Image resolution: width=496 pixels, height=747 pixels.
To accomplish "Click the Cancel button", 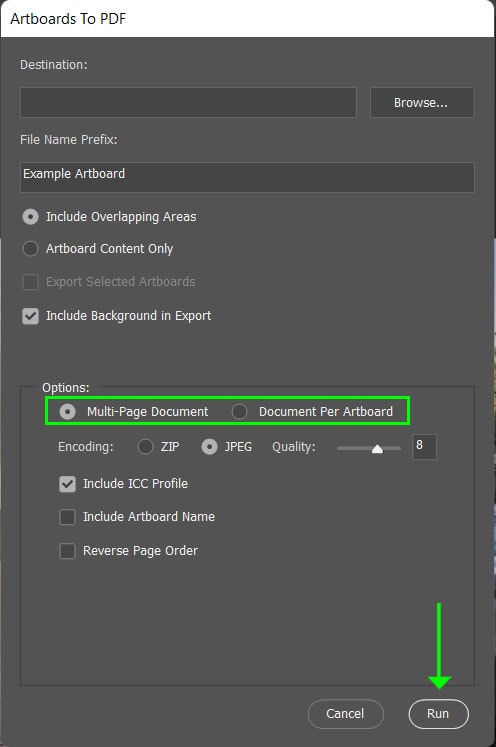I will tap(345, 714).
